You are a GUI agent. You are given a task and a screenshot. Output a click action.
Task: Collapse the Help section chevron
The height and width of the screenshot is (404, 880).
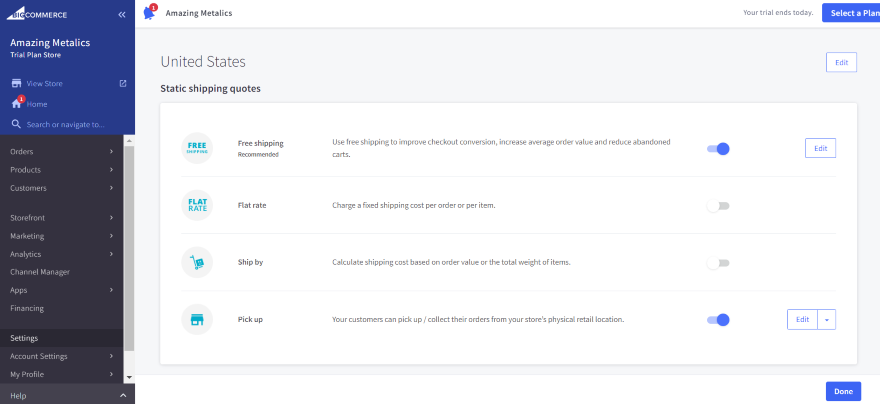click(123, 396)
